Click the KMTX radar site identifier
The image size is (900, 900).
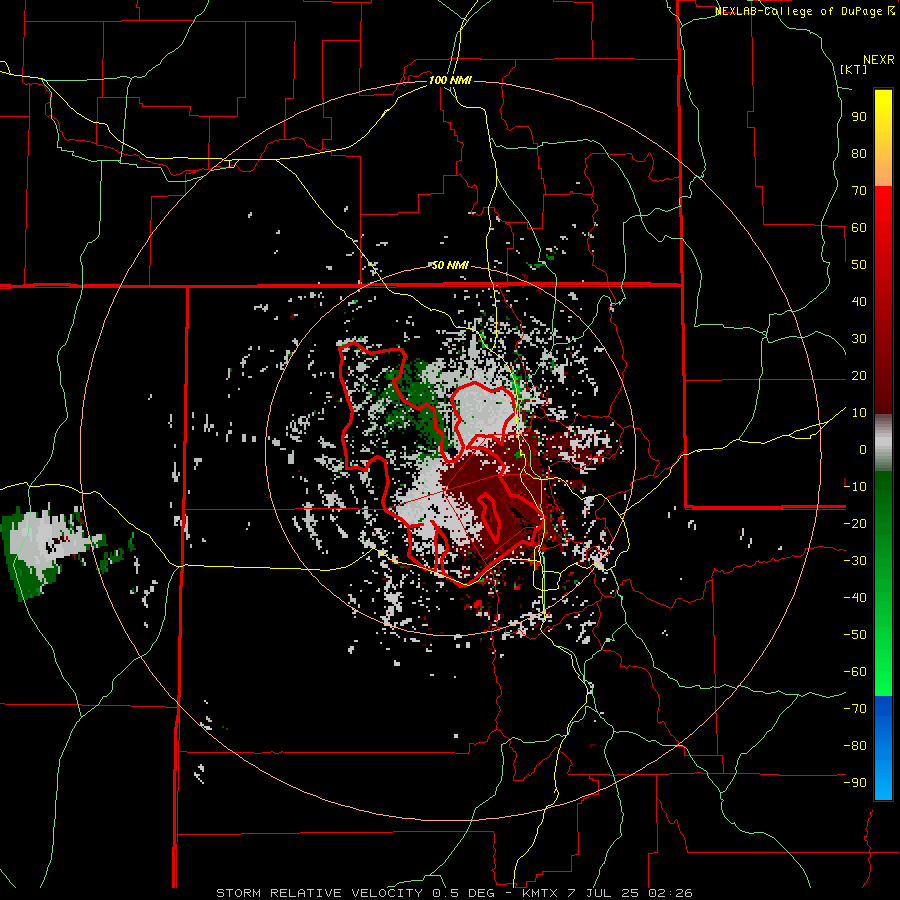point(541,893)
